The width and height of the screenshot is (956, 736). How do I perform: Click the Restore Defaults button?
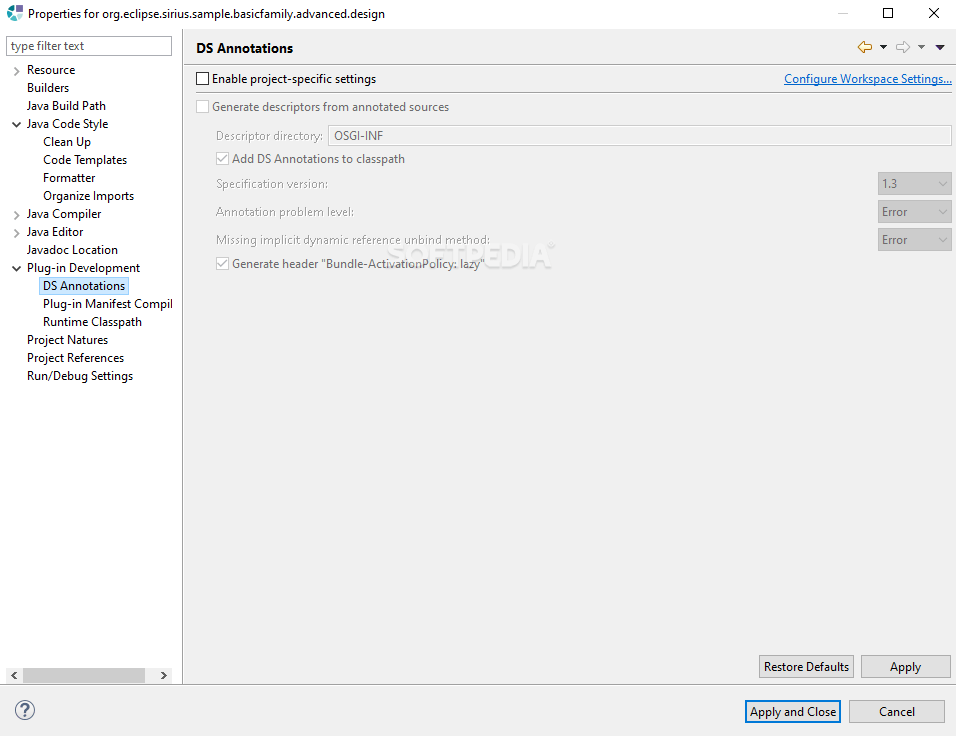[x=806, y=666]
